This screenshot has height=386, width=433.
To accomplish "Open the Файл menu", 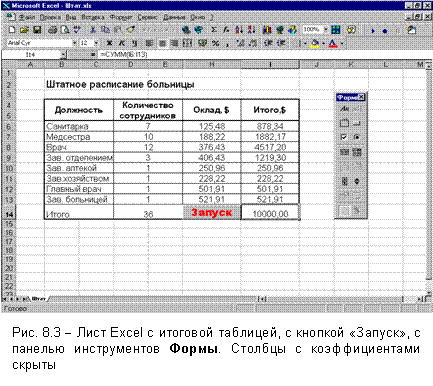I will point(27,17).
